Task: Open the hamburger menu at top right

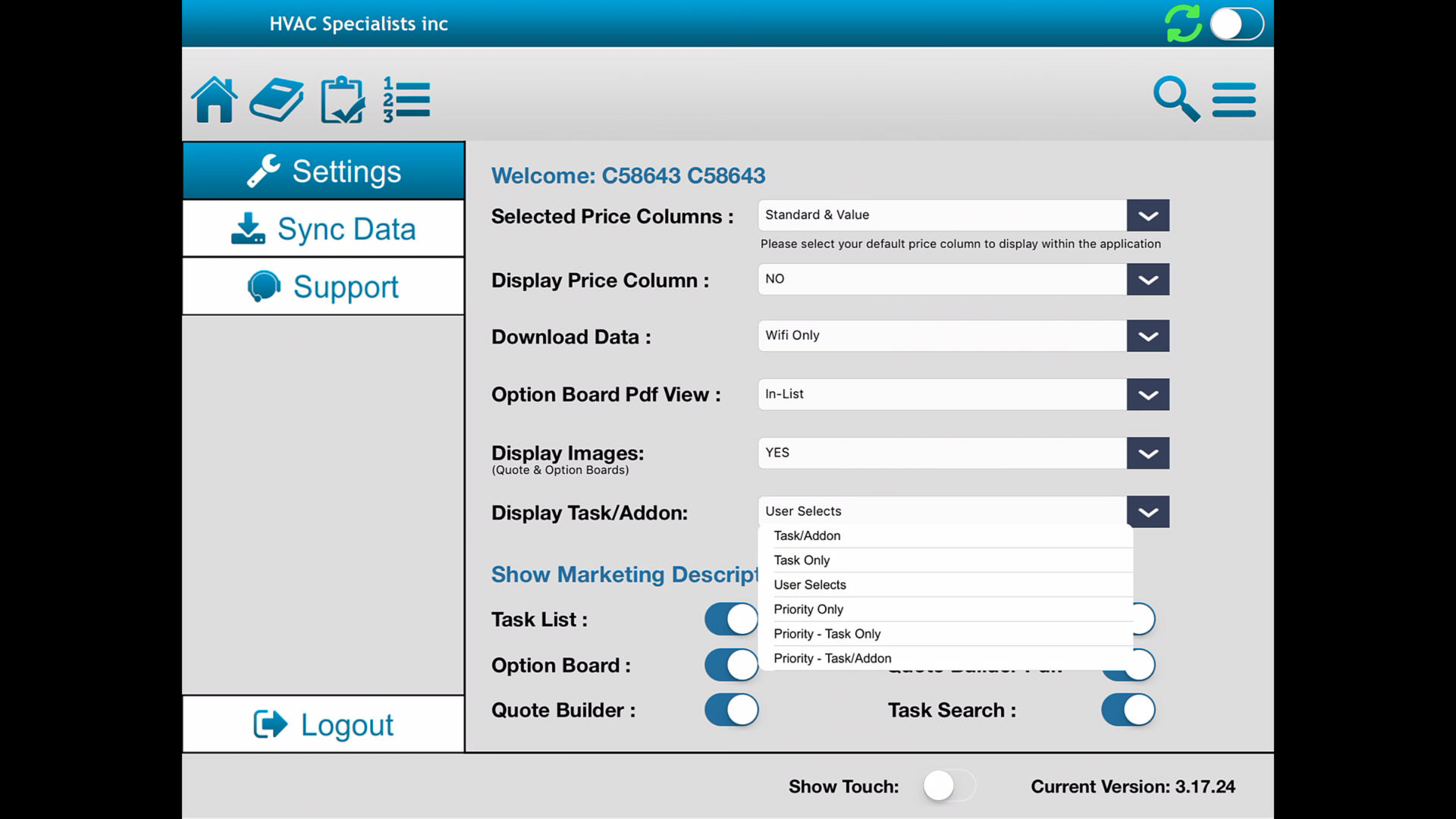Action: [1233, 99]
